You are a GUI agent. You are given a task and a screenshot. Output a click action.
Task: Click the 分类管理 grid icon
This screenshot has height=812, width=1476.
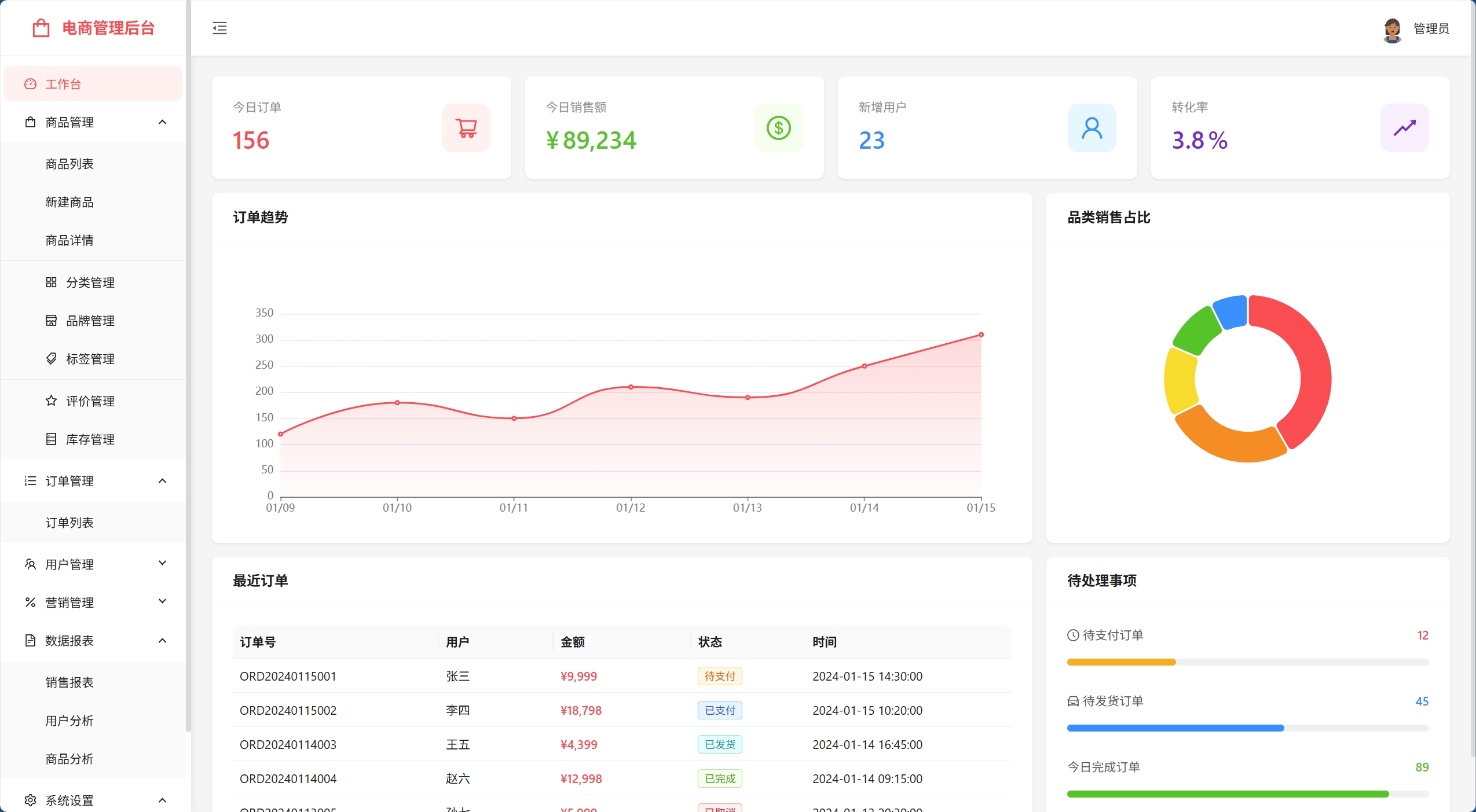[x=51, y=282]
